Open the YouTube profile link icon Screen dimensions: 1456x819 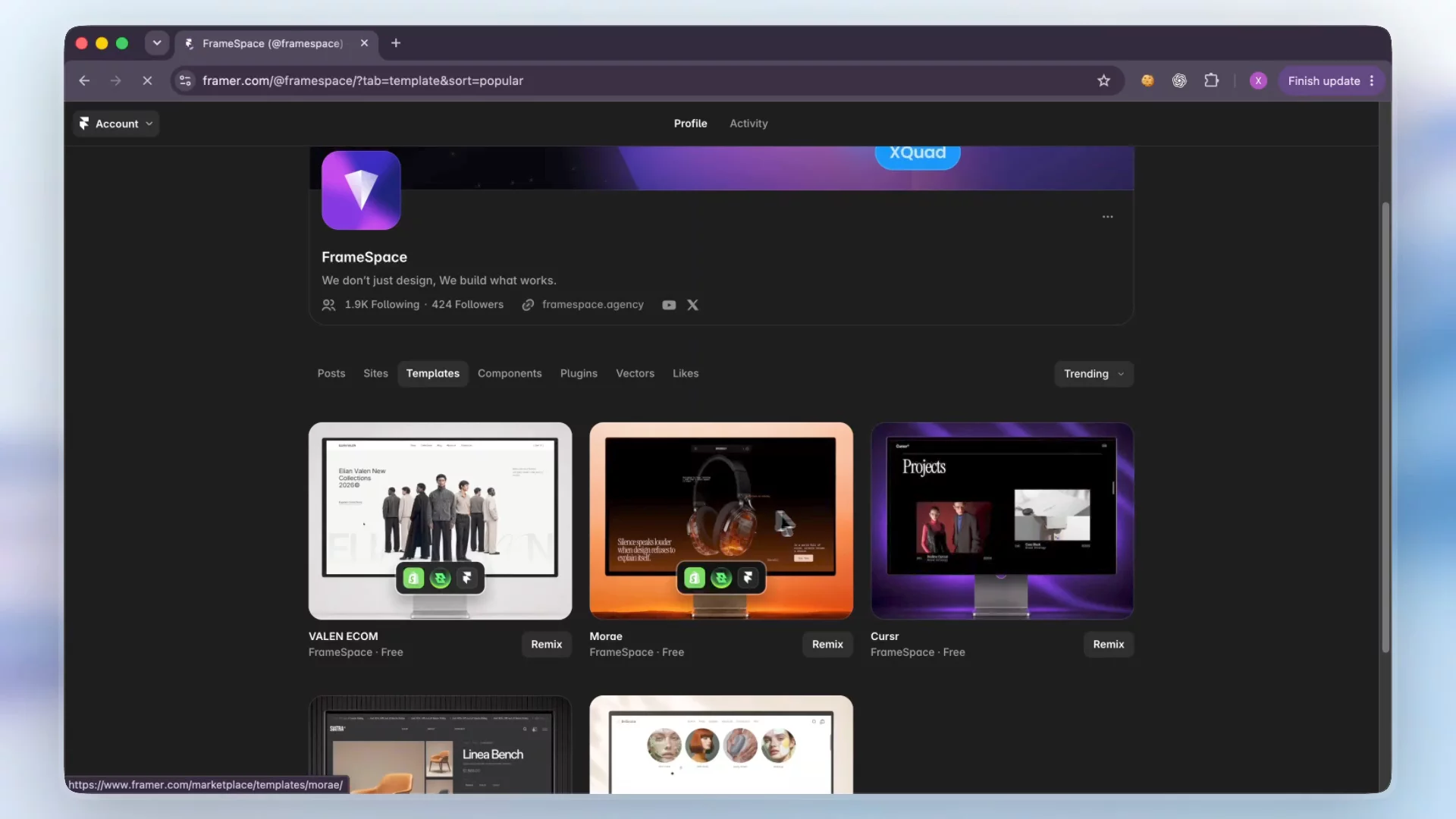click(669, 305)
